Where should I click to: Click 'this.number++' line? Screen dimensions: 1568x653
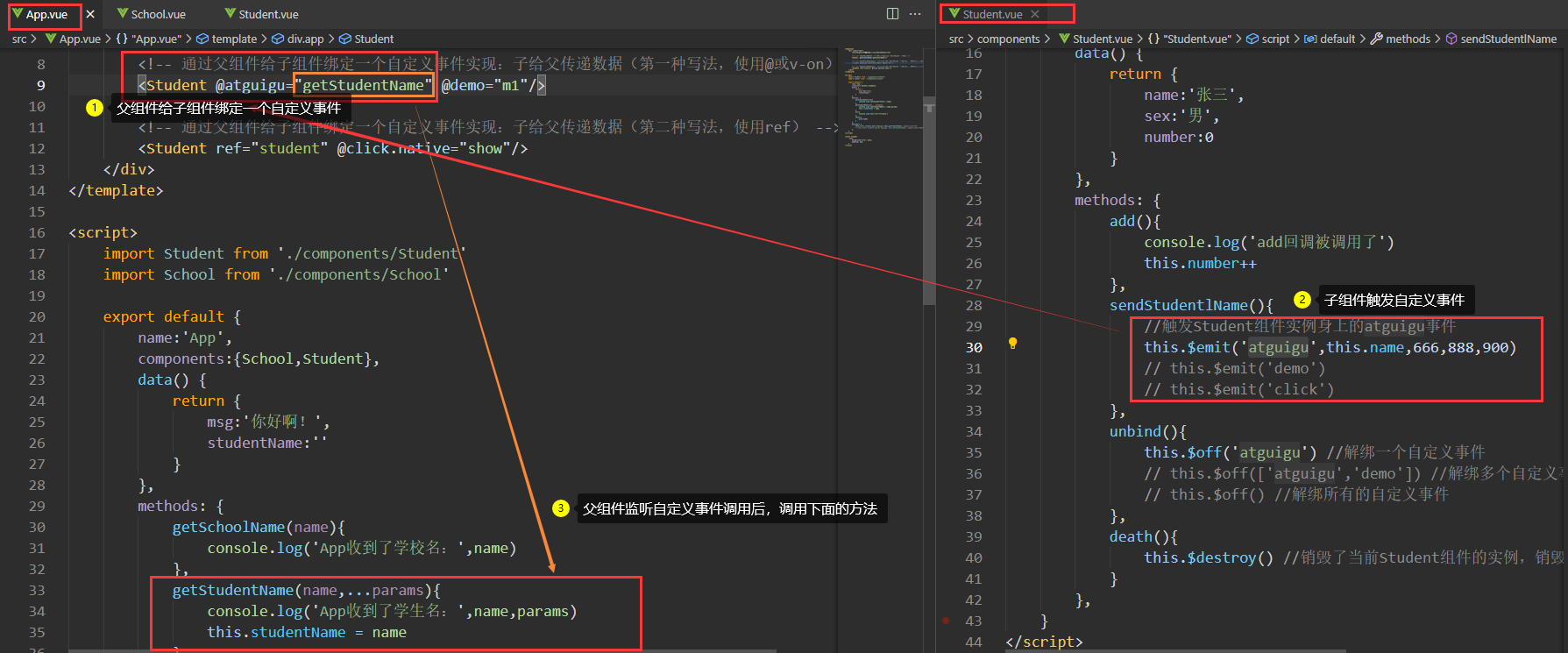(1200, 263)
